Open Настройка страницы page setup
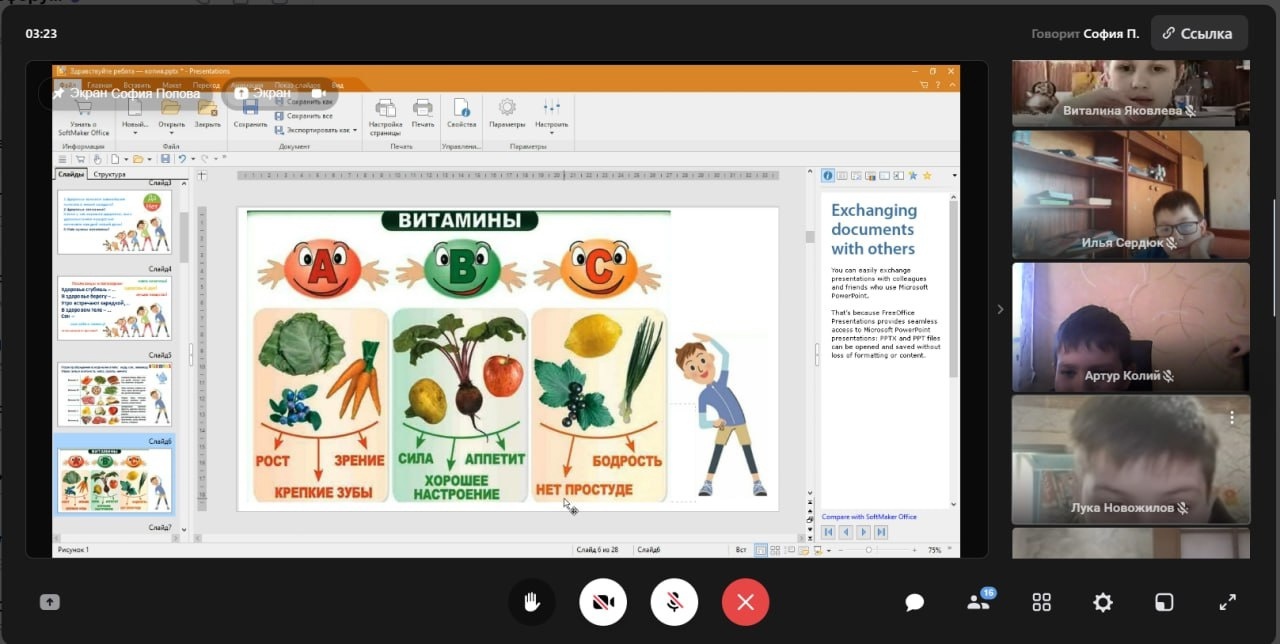This screenshot has width=1280, height=644. [x=385, y=116]
